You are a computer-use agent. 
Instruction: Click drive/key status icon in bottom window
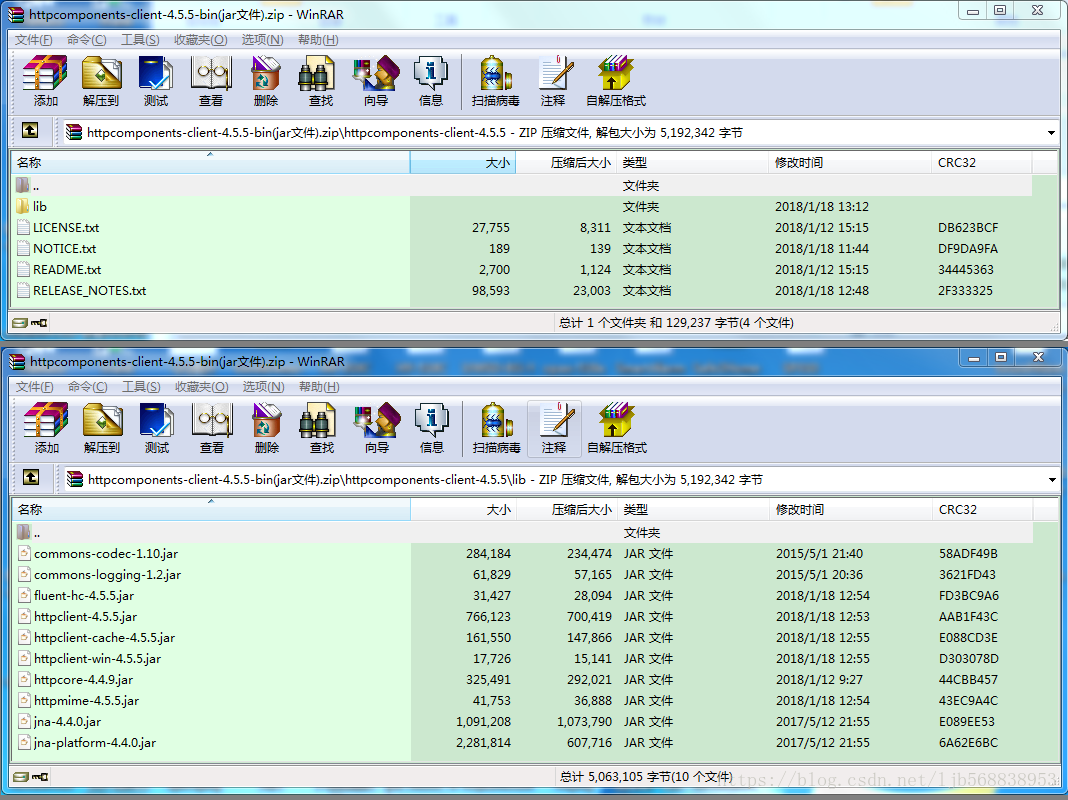tap(31, 776)
